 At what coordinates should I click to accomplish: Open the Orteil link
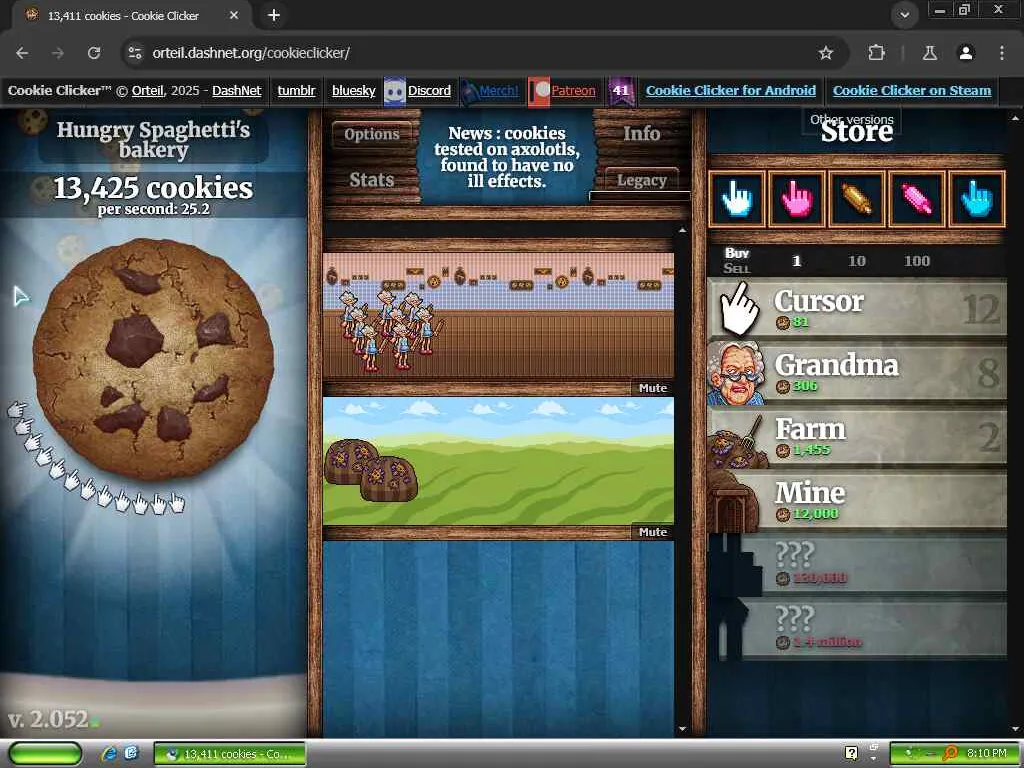click(x=148, y=91)
